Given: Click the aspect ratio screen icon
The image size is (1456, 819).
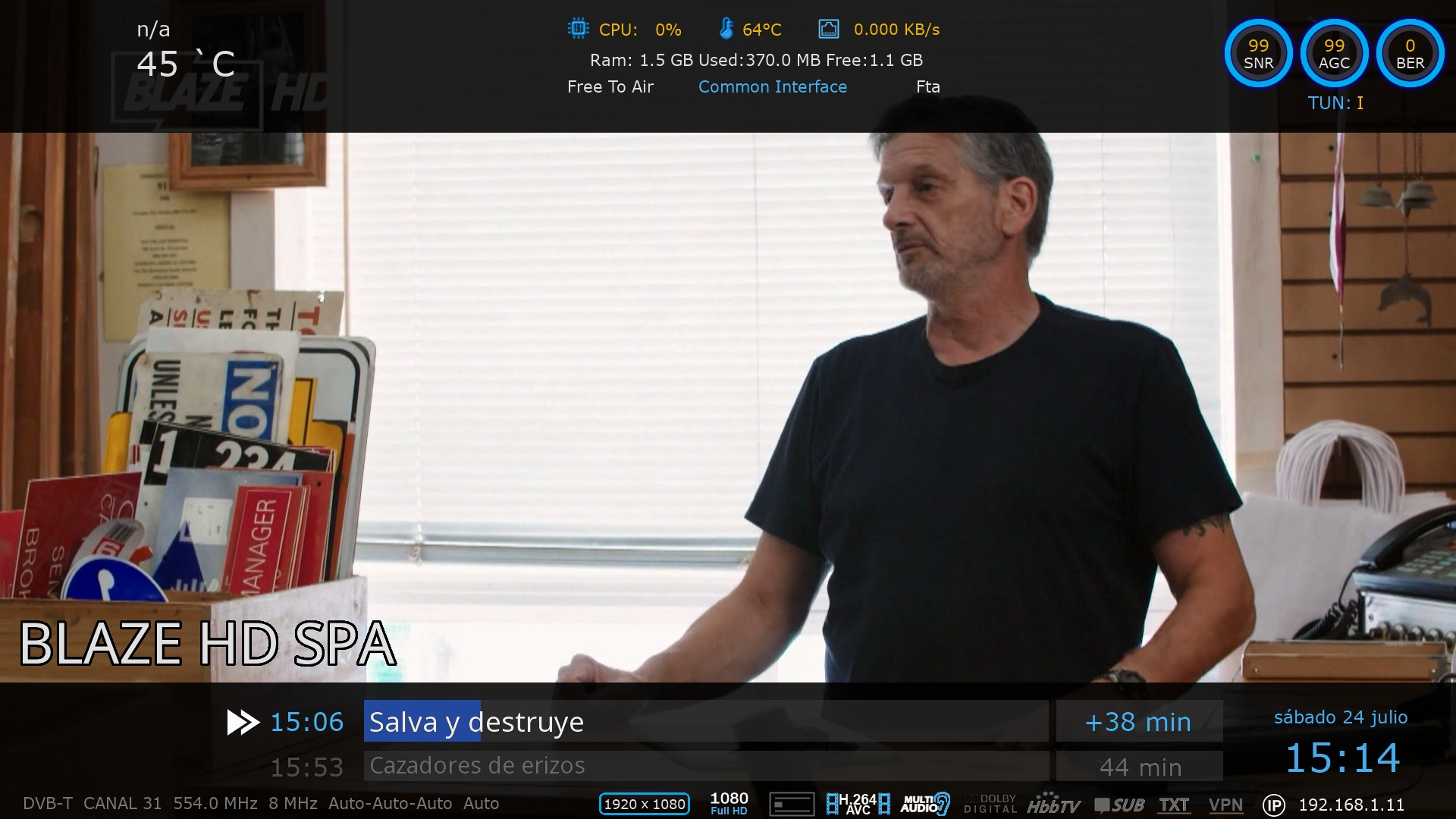Looking at the screenshot, I should click(x=792, y=804).
